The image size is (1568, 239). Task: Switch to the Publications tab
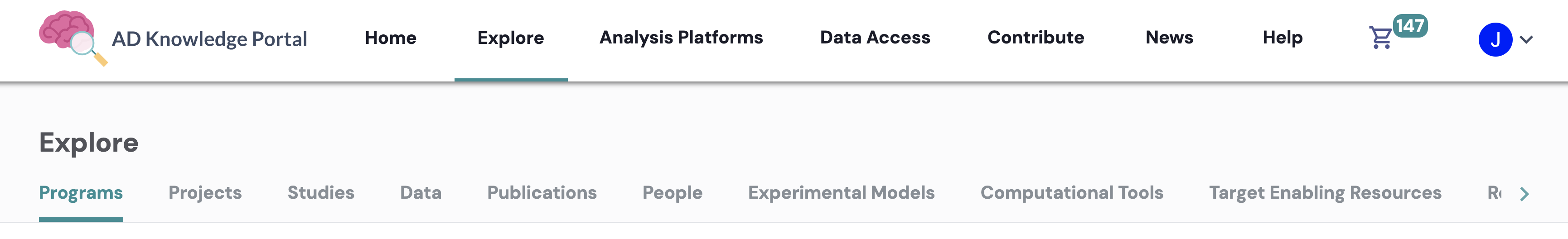[542, 193]
